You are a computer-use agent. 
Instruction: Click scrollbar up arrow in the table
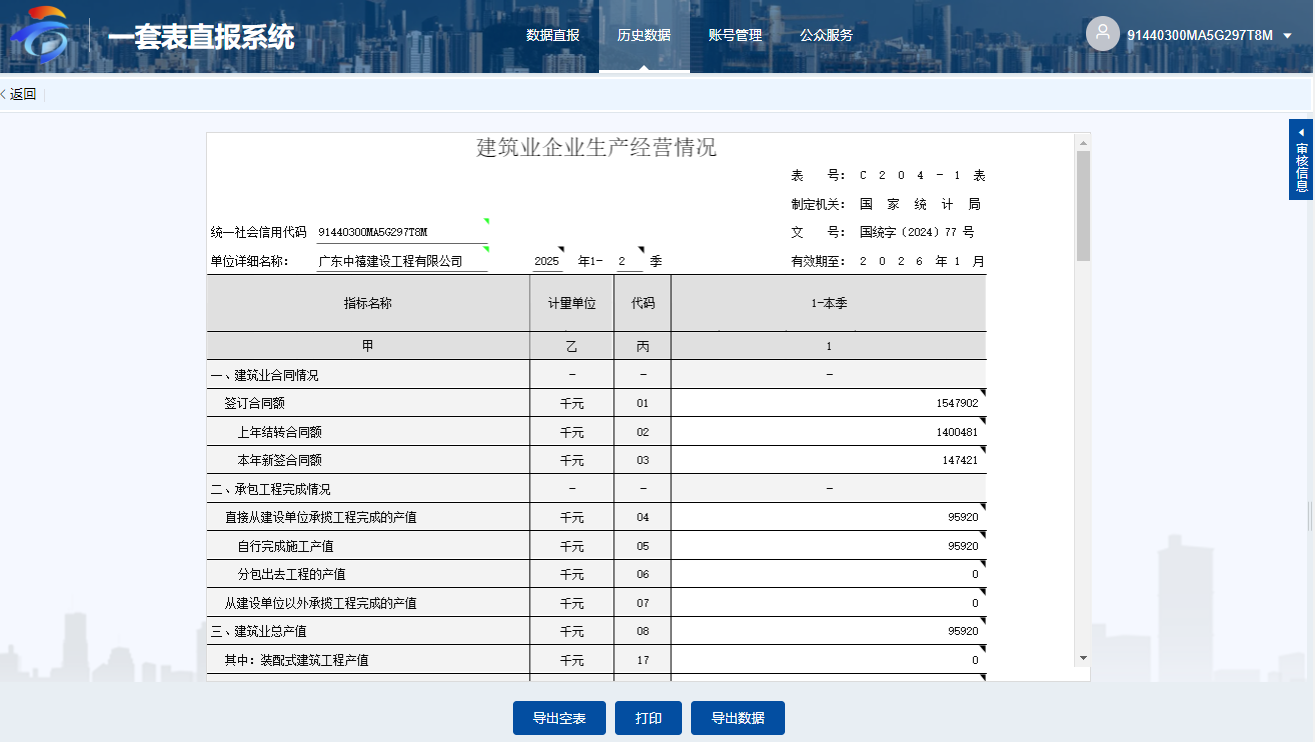tap(1082, 140)
